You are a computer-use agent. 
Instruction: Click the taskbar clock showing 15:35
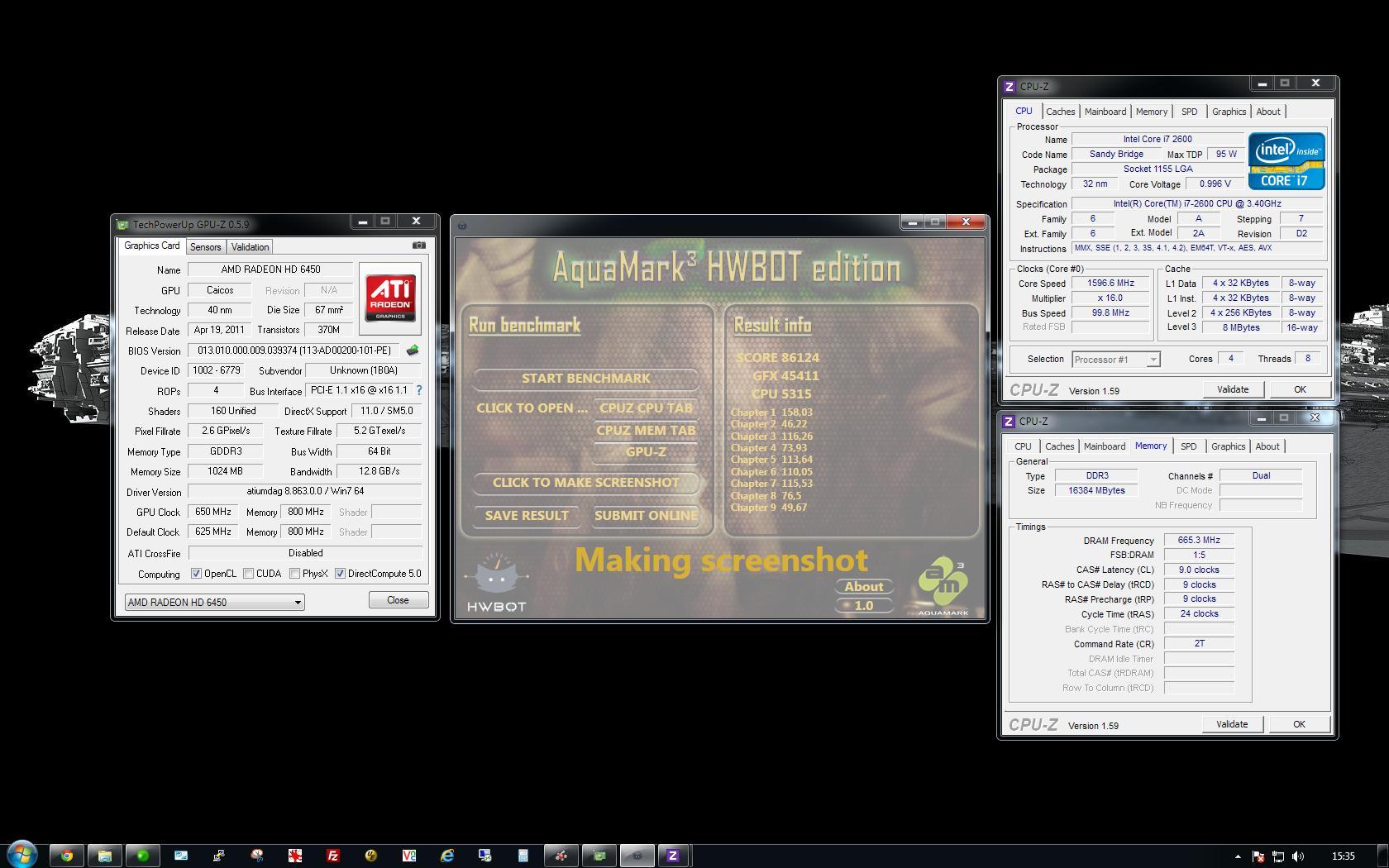coord(1344,856)
